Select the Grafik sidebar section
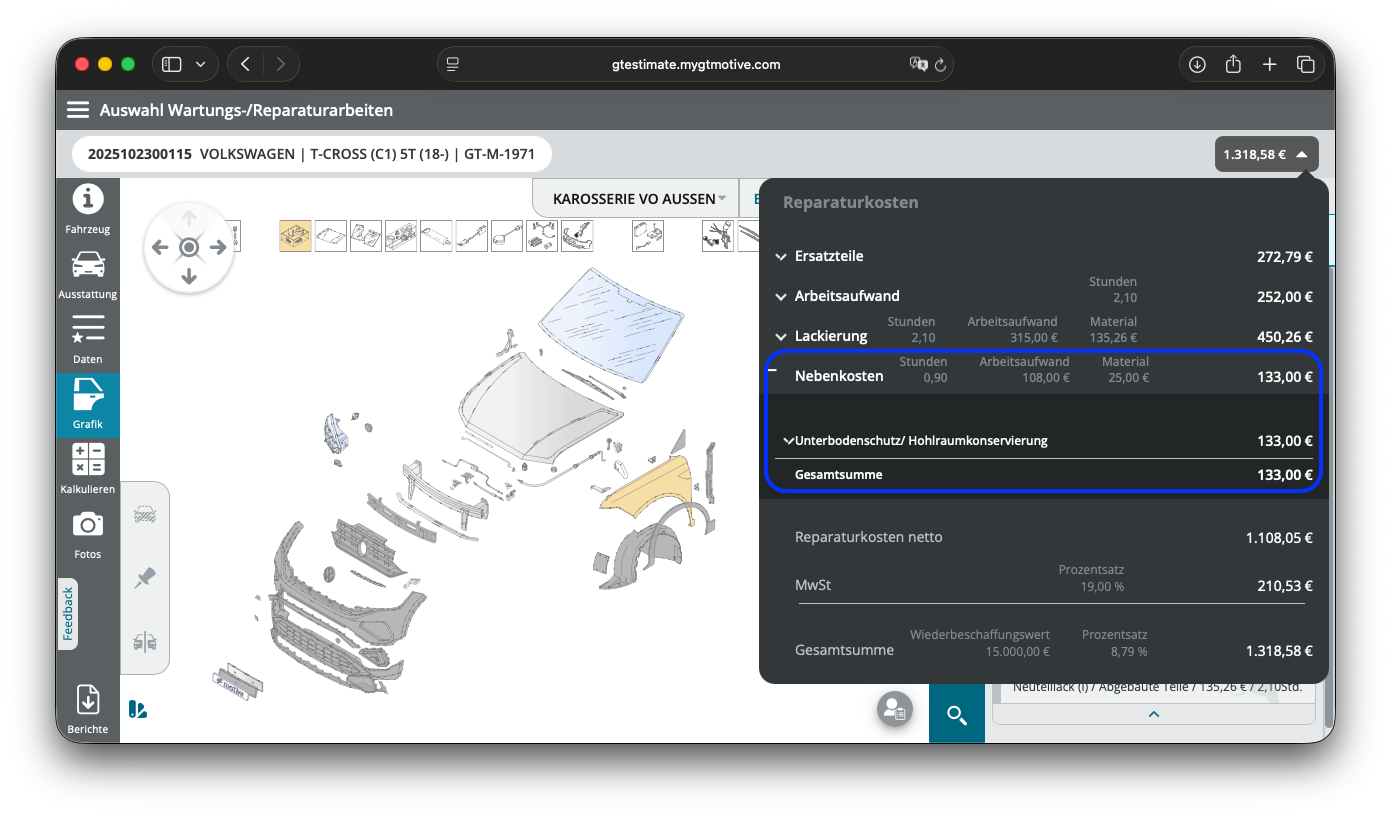Viewport: 1391px width, 817px height. click(88, 405)
